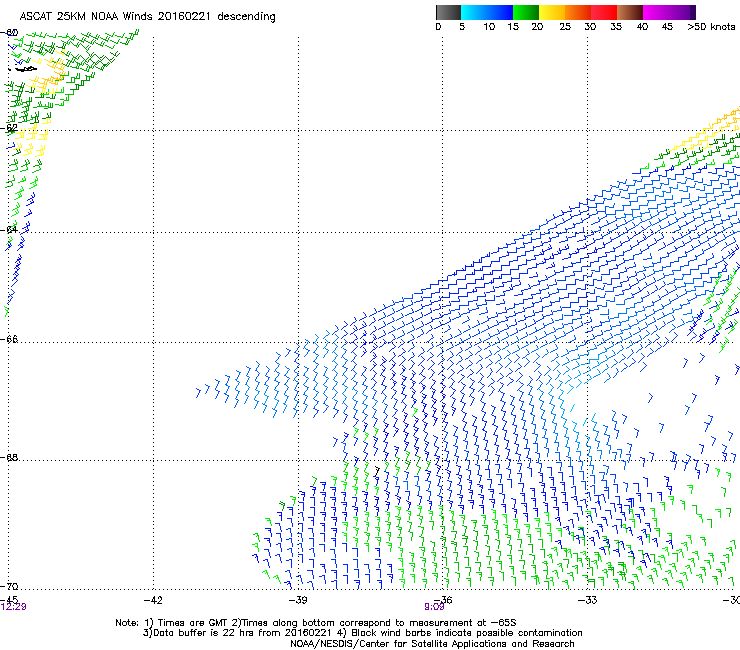This screenshot has width=740, height=650.
Task: Click the NOAA/NESDIS credit line
Action: coord(432,644)
